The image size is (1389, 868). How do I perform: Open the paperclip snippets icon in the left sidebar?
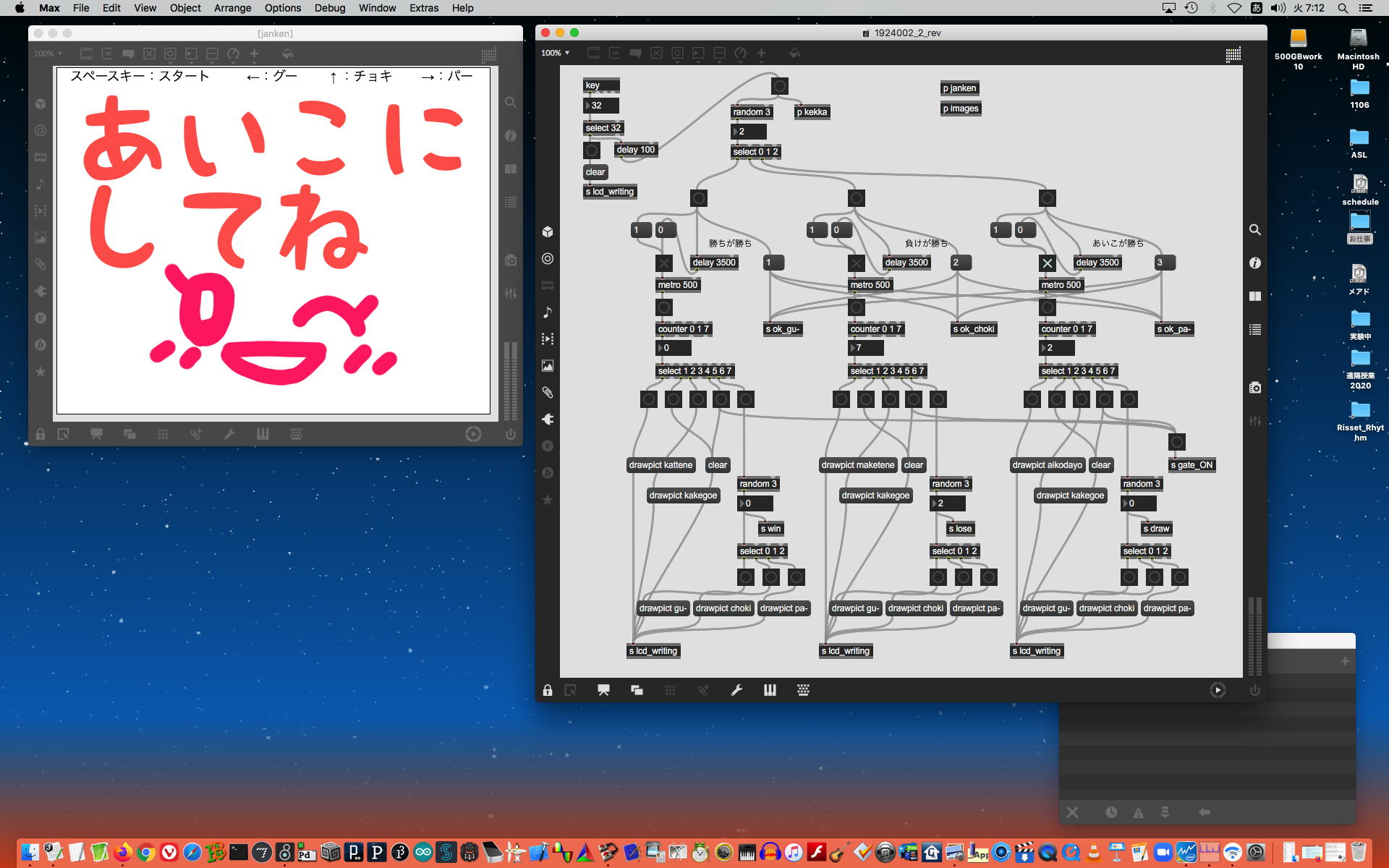click(x=548, y=393)
